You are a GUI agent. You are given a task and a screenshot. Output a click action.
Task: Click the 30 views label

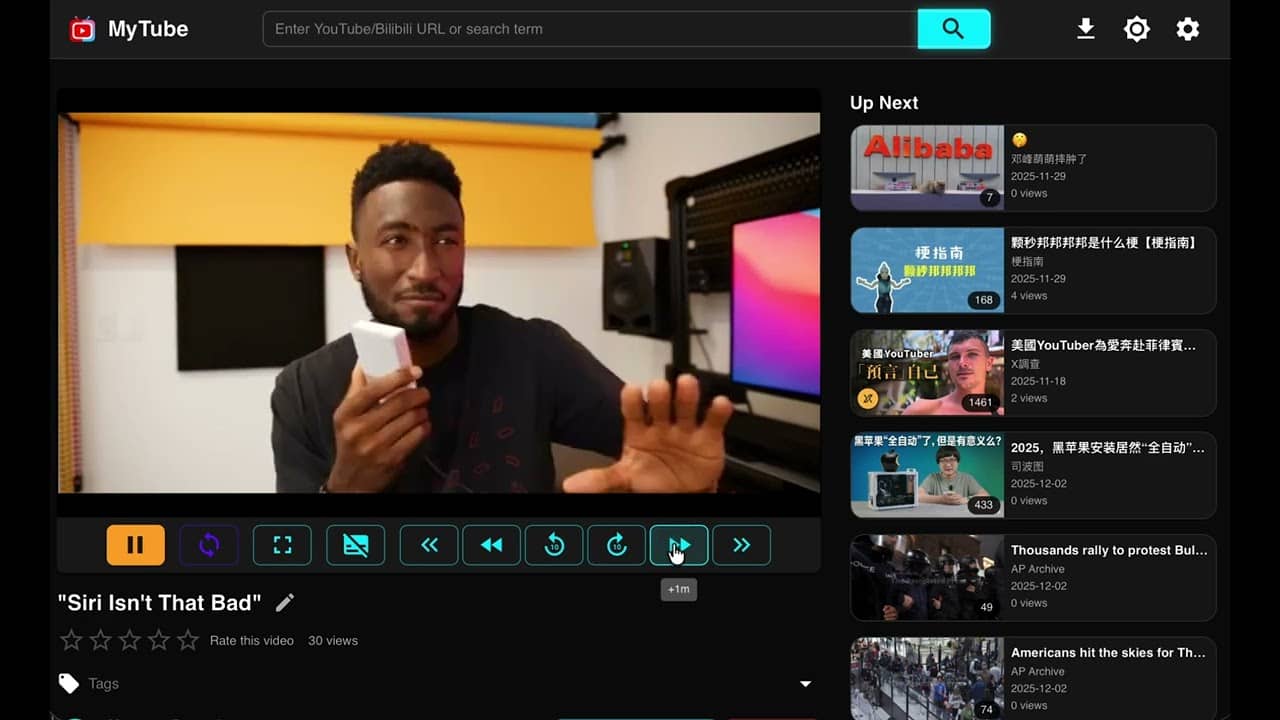click(332, 640)
